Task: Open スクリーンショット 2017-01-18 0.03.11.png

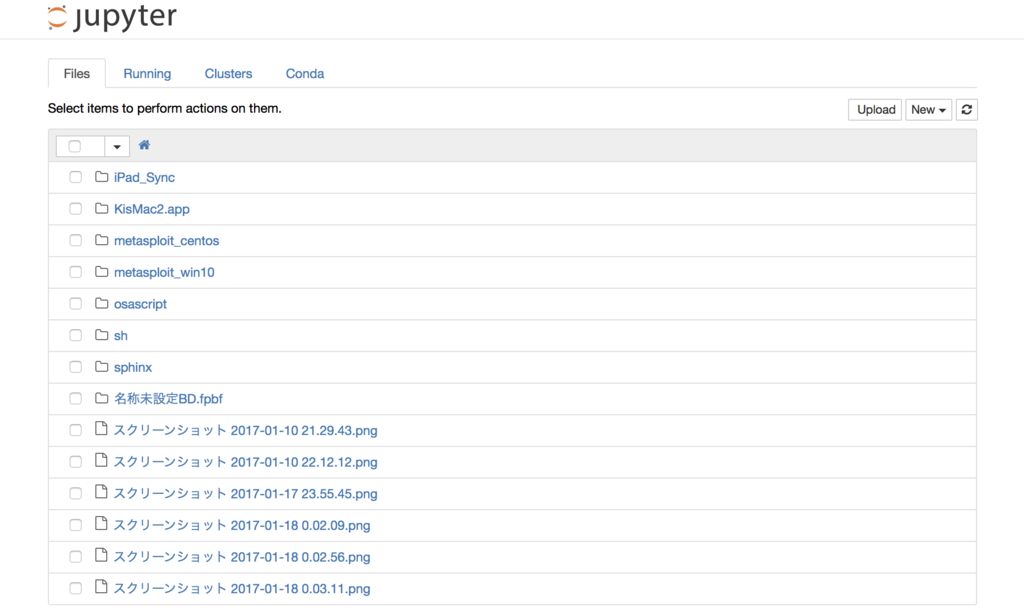Action: coord(242,589)
